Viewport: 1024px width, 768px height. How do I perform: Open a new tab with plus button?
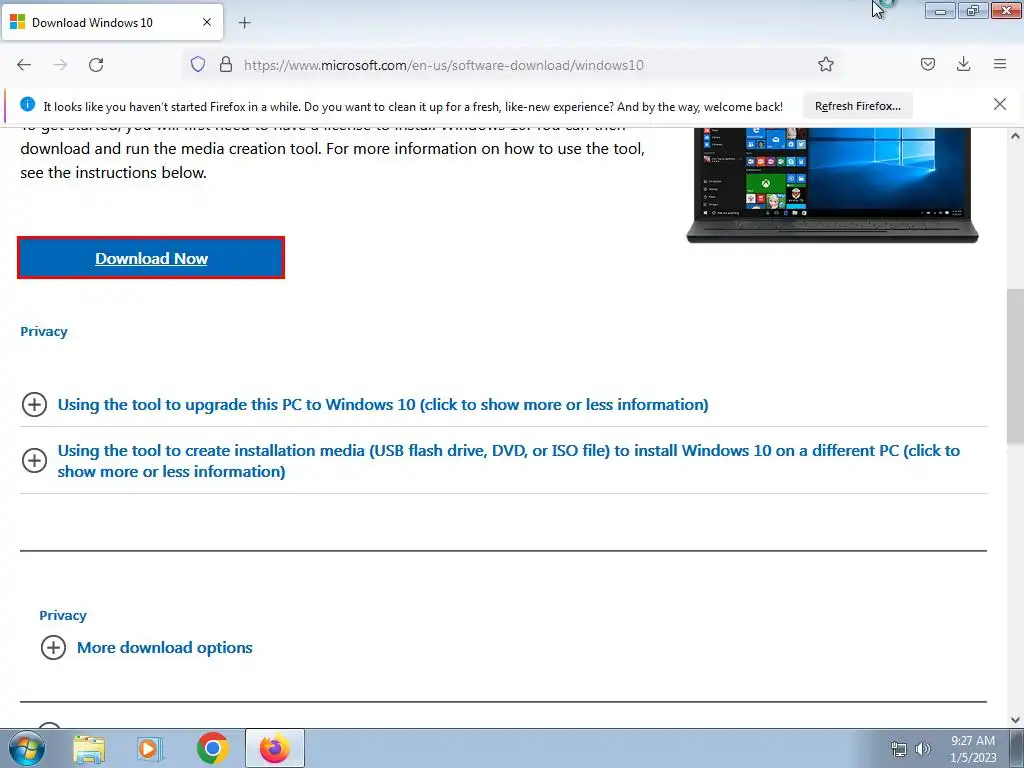click(x=244, y=23)
